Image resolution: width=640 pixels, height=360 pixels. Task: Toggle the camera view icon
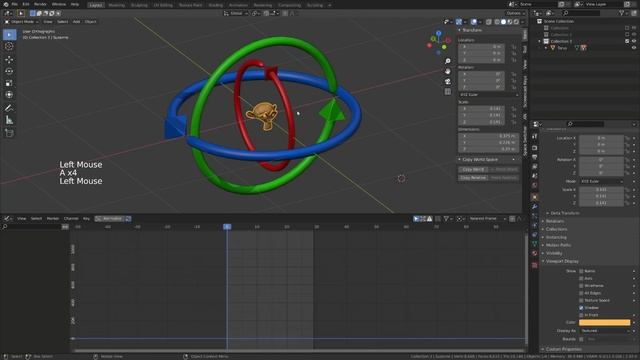point(448,81)
